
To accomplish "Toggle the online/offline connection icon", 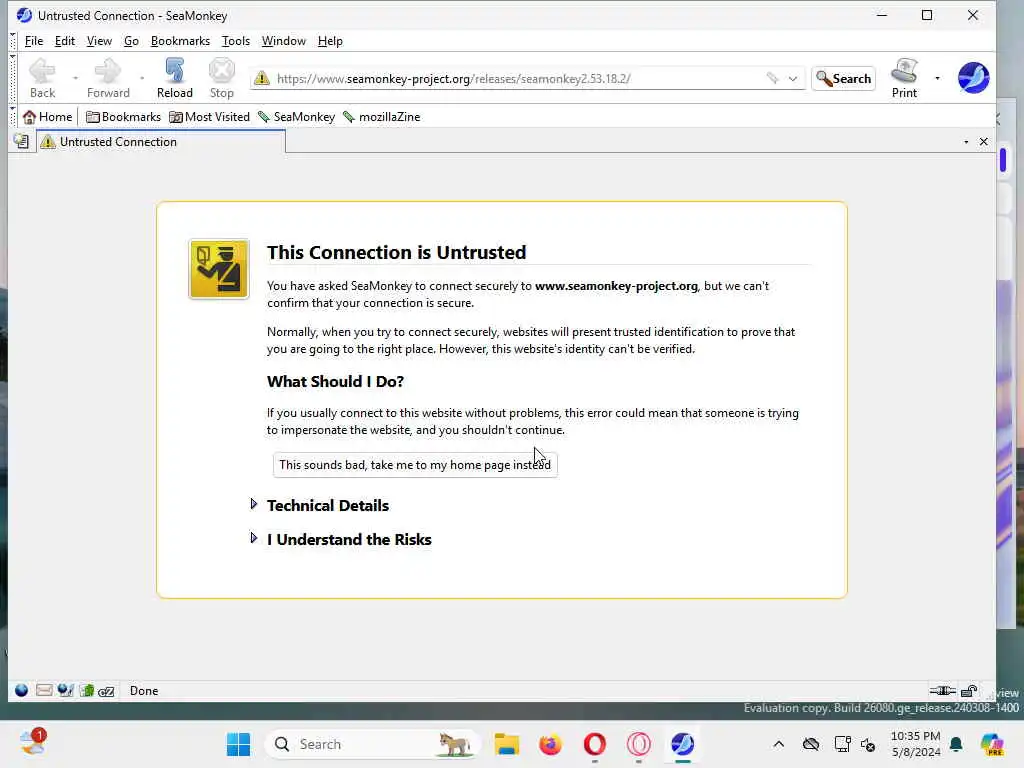I will (942, 690).
